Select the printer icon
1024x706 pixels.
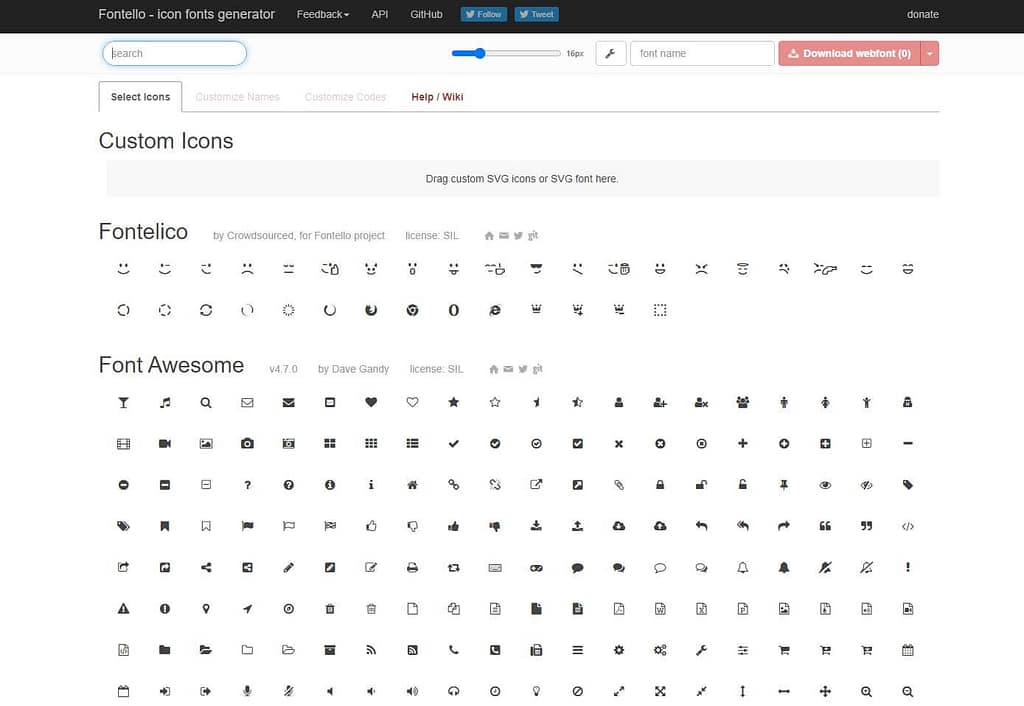(x=412, y=567)
